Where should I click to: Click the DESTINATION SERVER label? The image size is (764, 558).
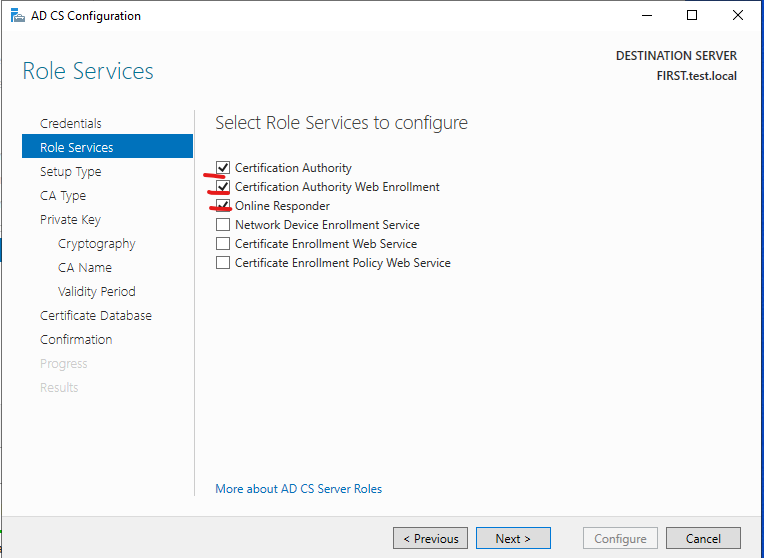click(x=676, y=56)
